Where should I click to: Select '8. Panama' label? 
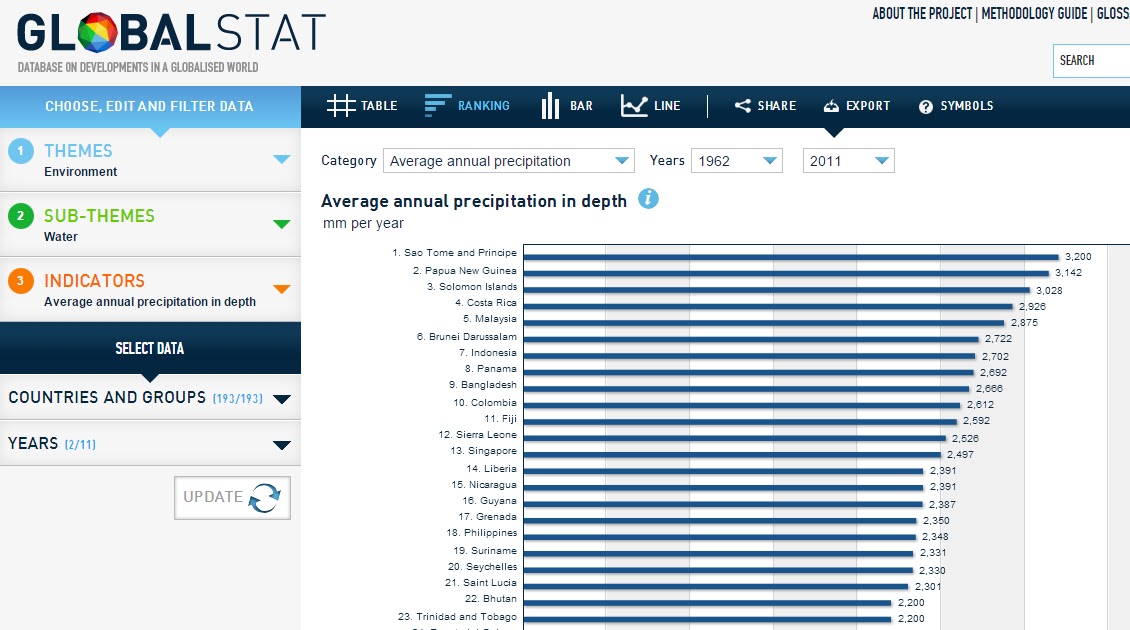491,368
